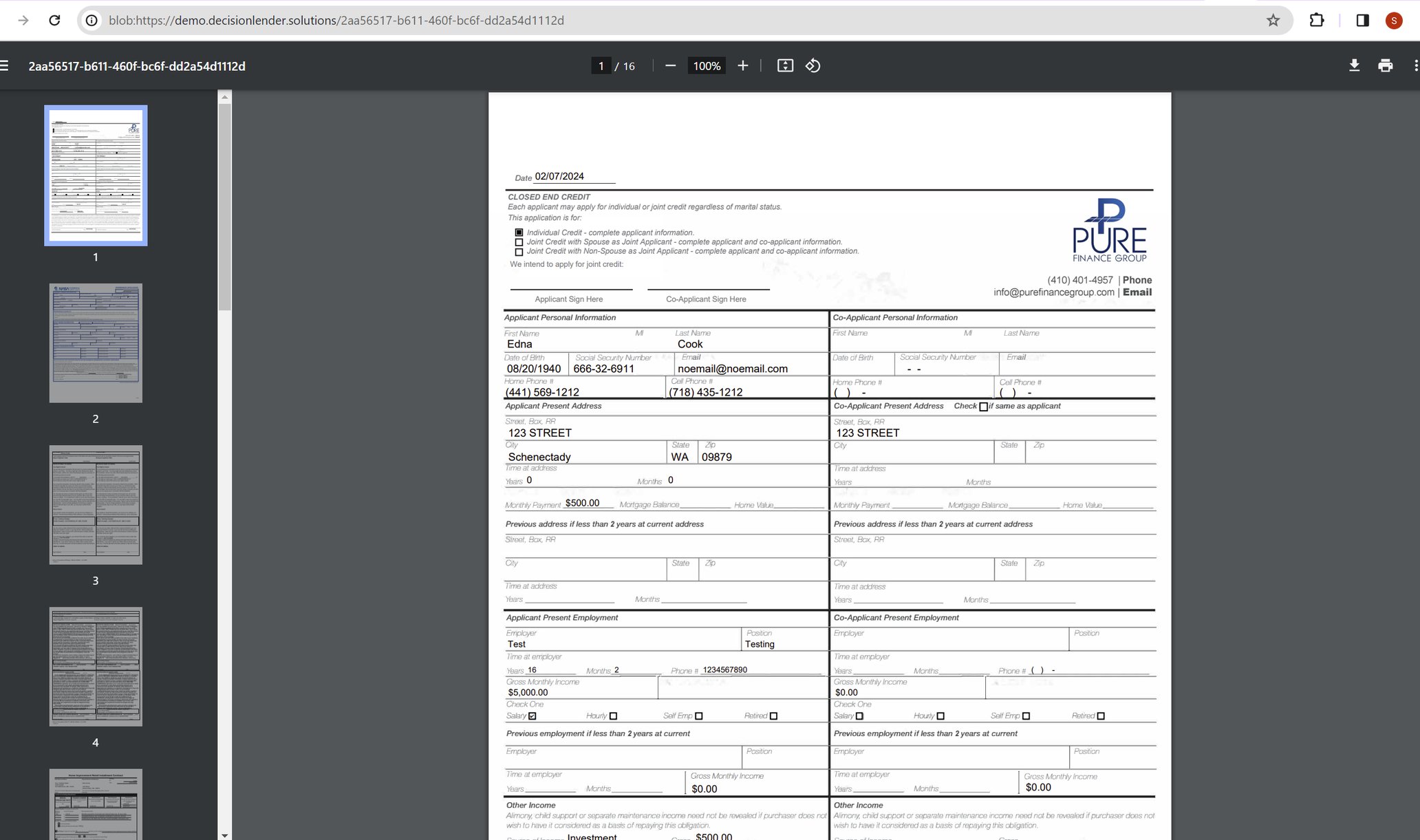Screen dimensions: 1420x840
Task: Download the PDF document
Action: [1353, 65]
